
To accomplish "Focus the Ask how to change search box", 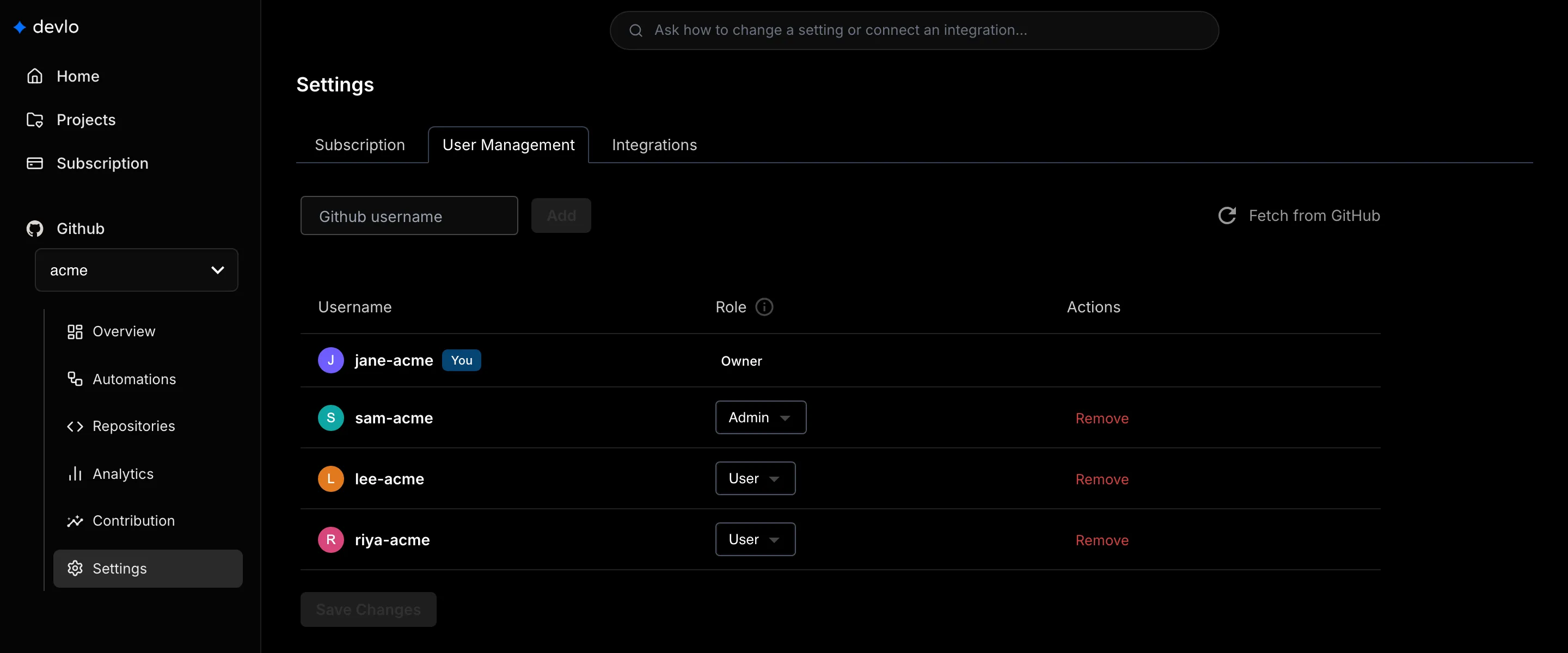I will coord(914,30).
